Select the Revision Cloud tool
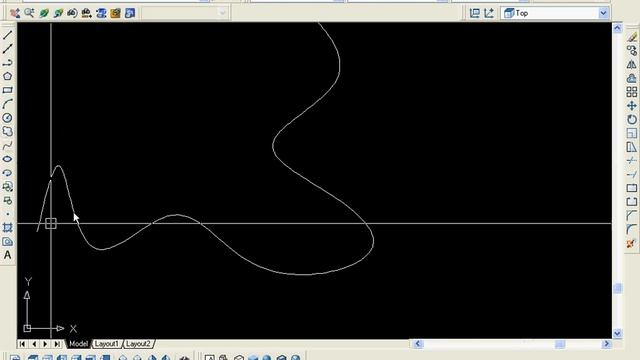Image resolution: width=640 pixels, height=360 pixels. click(7, 131)
